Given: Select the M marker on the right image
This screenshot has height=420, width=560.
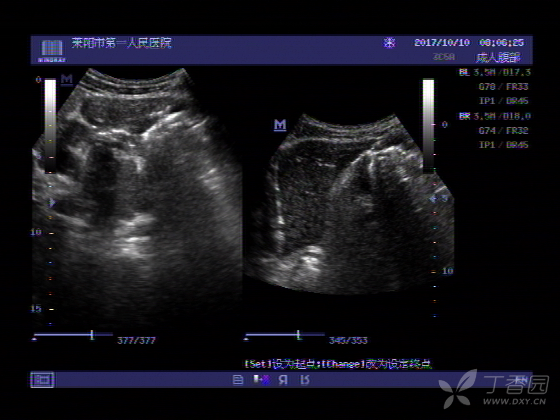Looking at the screenshot, I should coord(280,125).
